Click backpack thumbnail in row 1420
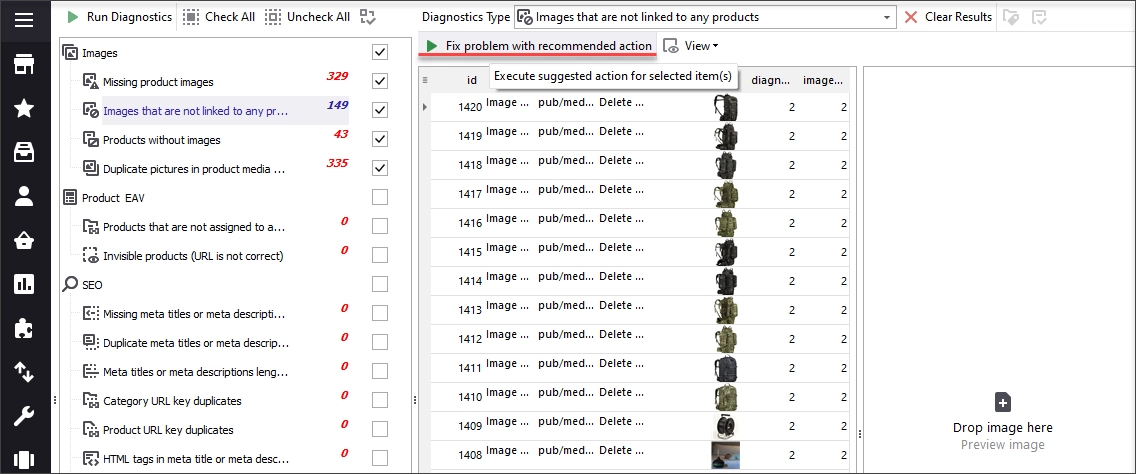The image size is (1136, 474). tap(724, 107)
